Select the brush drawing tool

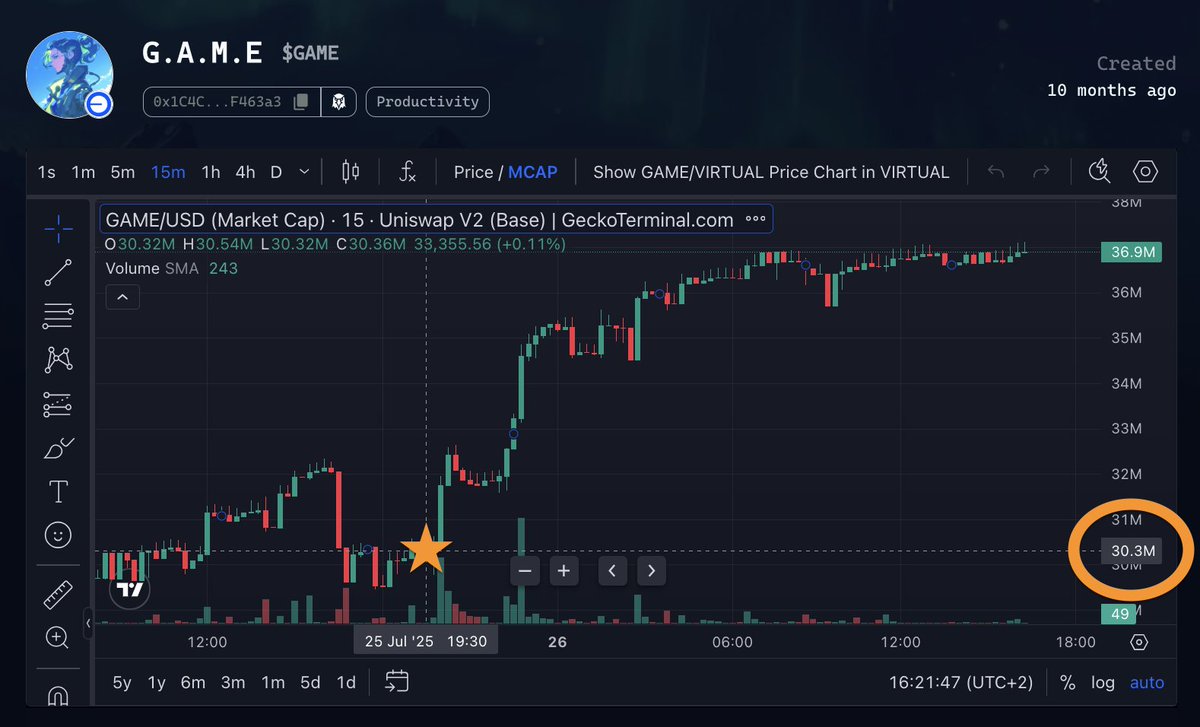tap(58, 448)
